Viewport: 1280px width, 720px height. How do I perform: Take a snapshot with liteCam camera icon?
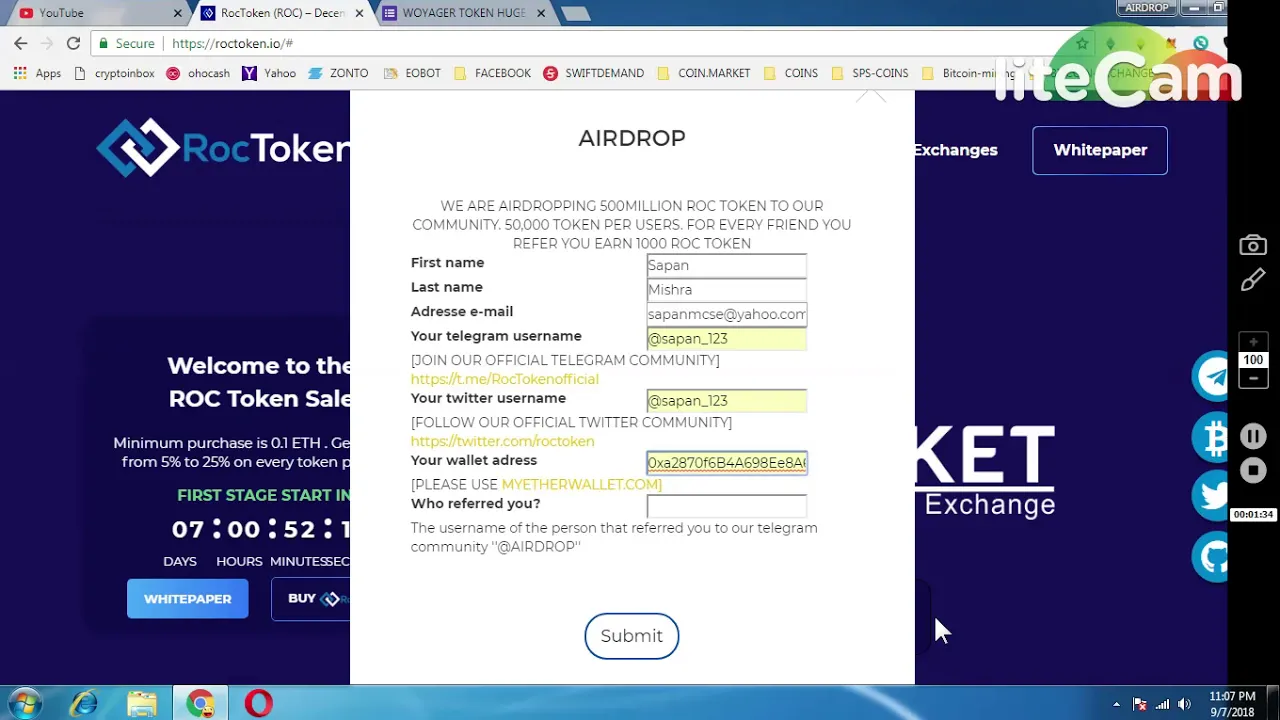pos(1253,245)
